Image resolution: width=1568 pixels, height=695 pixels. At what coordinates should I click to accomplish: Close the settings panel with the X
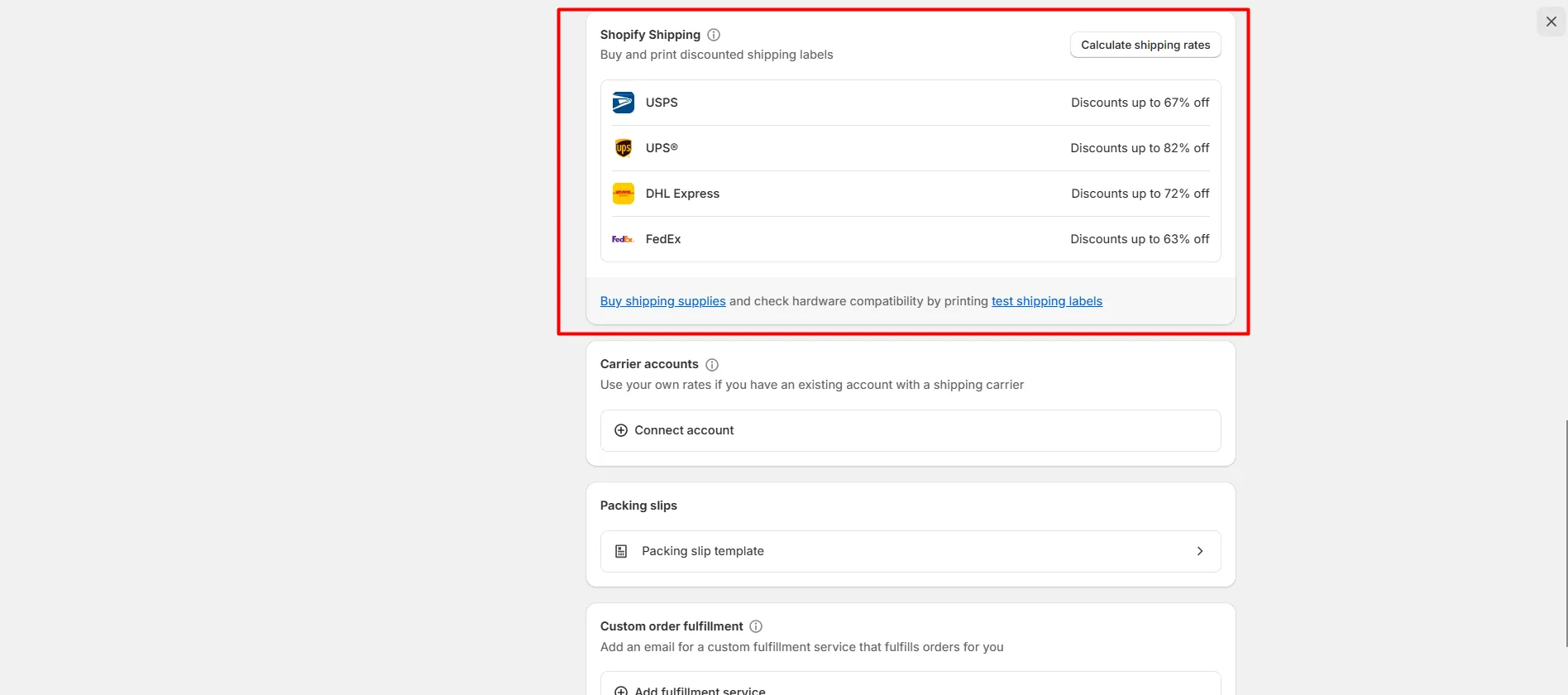click(1551, 22)
